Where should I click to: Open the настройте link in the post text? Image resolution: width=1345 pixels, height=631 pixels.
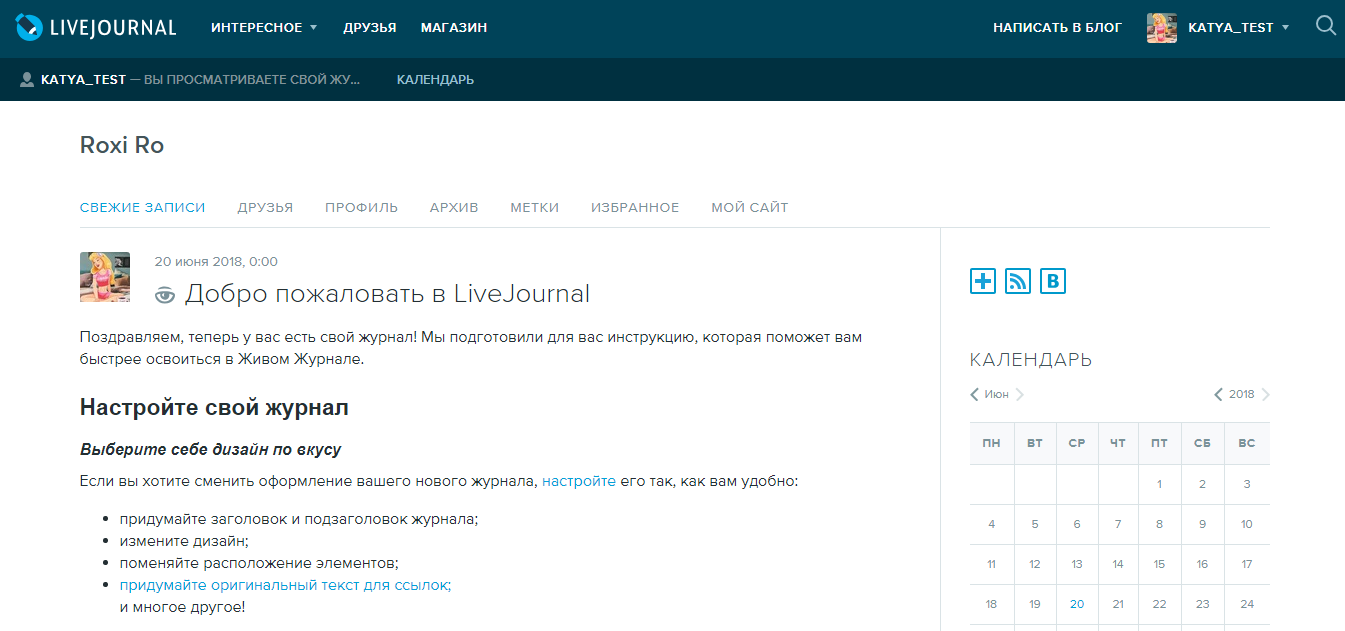click(x=578, y=481)
